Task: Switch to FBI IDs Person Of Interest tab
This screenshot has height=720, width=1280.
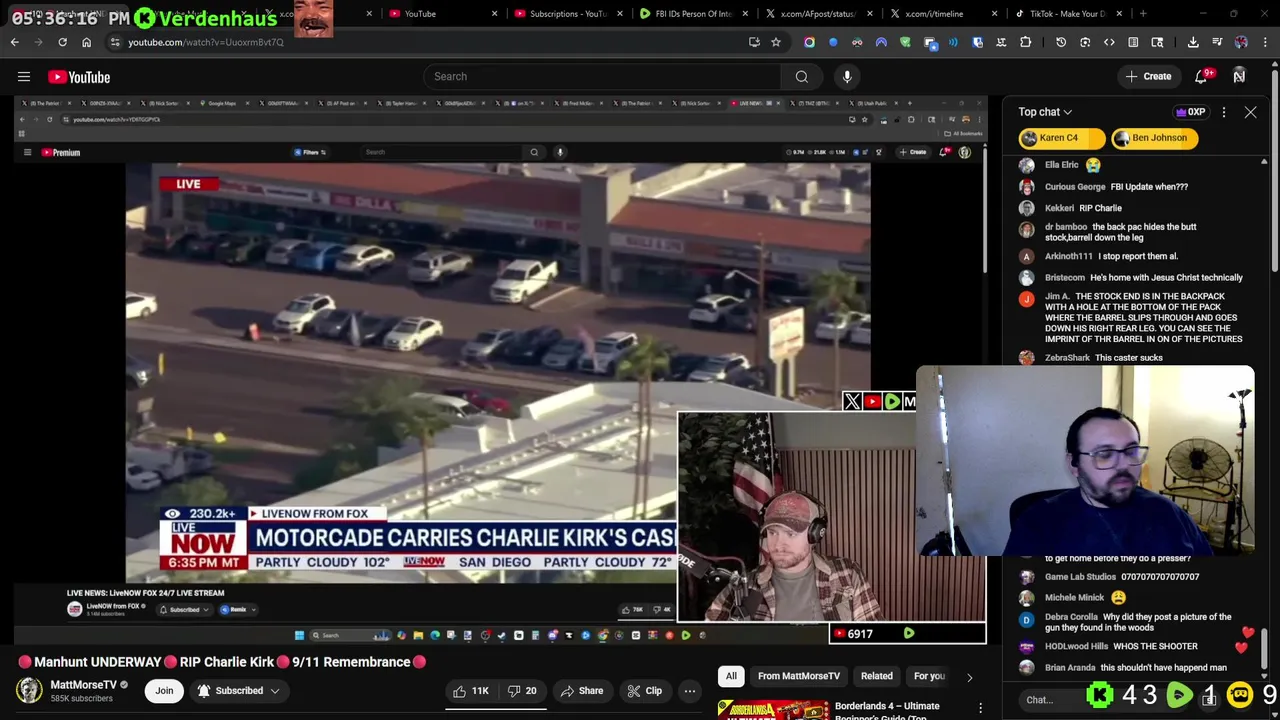Action: coord(693,14)
